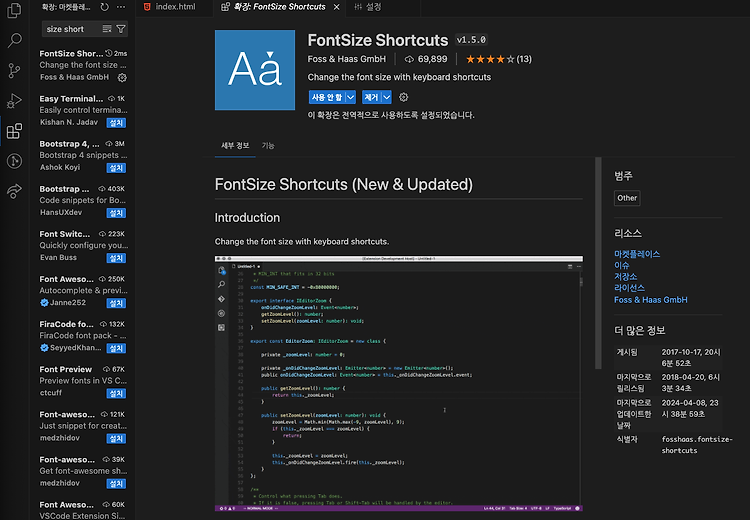Open the 저장소 link
Screen dimensions: 750x520
[x=625, y=277]
